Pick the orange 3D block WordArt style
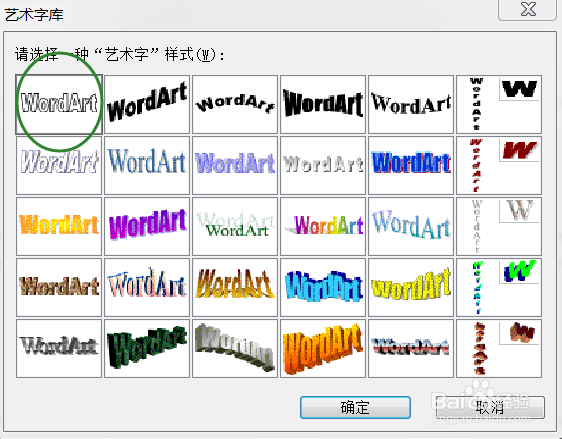Image resolution: width=562 pixels, height=439 pixels. pos(323,348)
